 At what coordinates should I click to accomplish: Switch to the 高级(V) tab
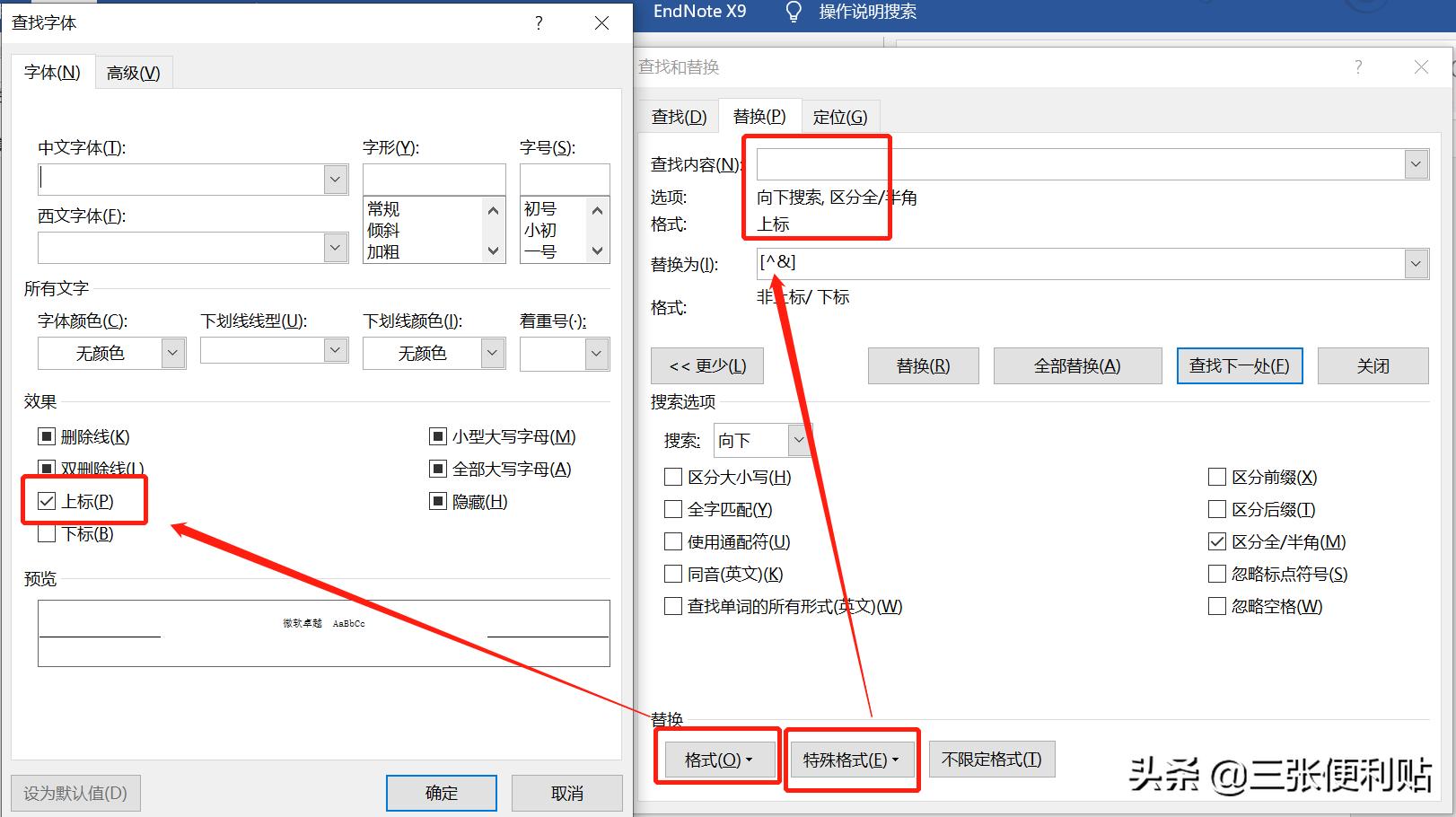coord(132,72)
